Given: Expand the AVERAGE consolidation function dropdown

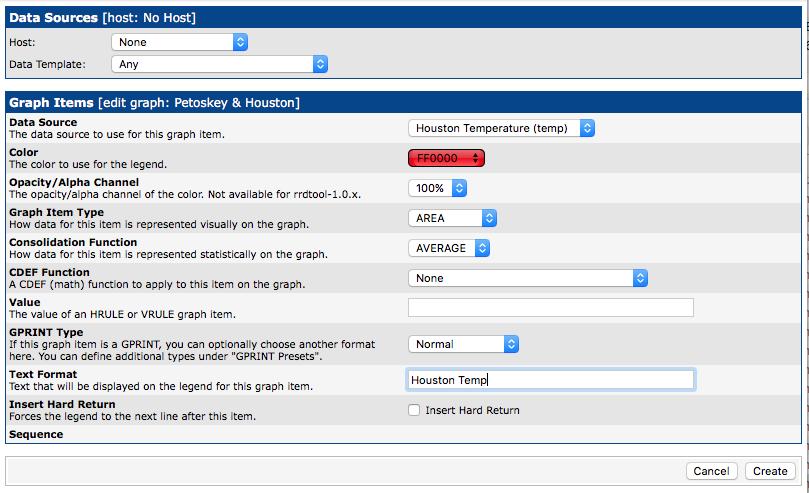Looking at the screenshot, I should 449,248.
